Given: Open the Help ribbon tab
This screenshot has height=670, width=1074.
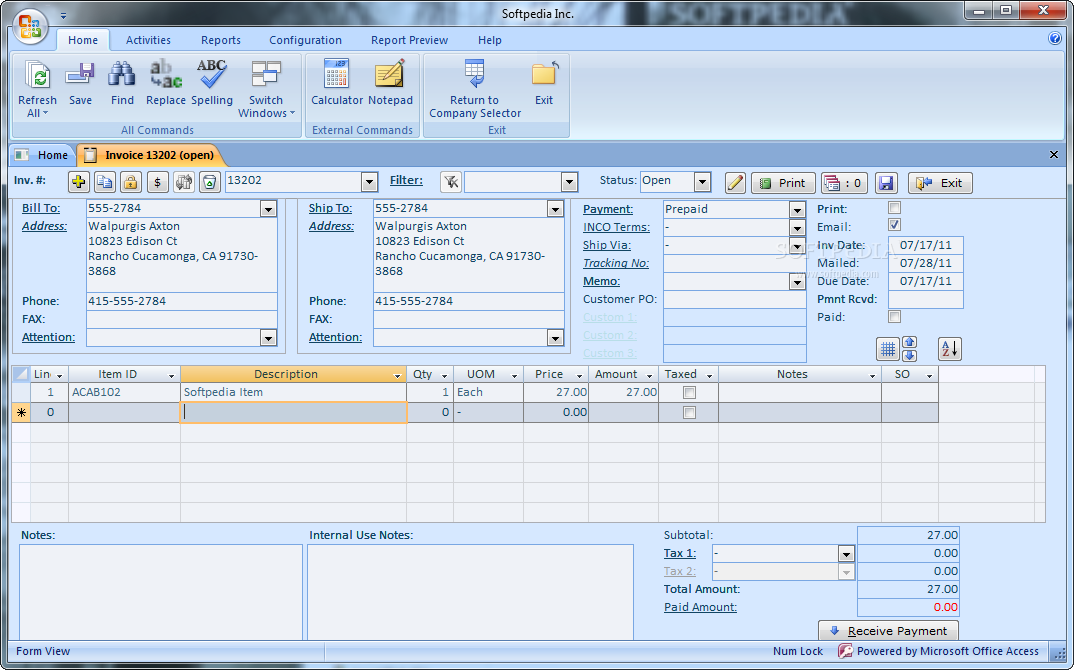Looking at the screenshot, I should coord(490,40).
